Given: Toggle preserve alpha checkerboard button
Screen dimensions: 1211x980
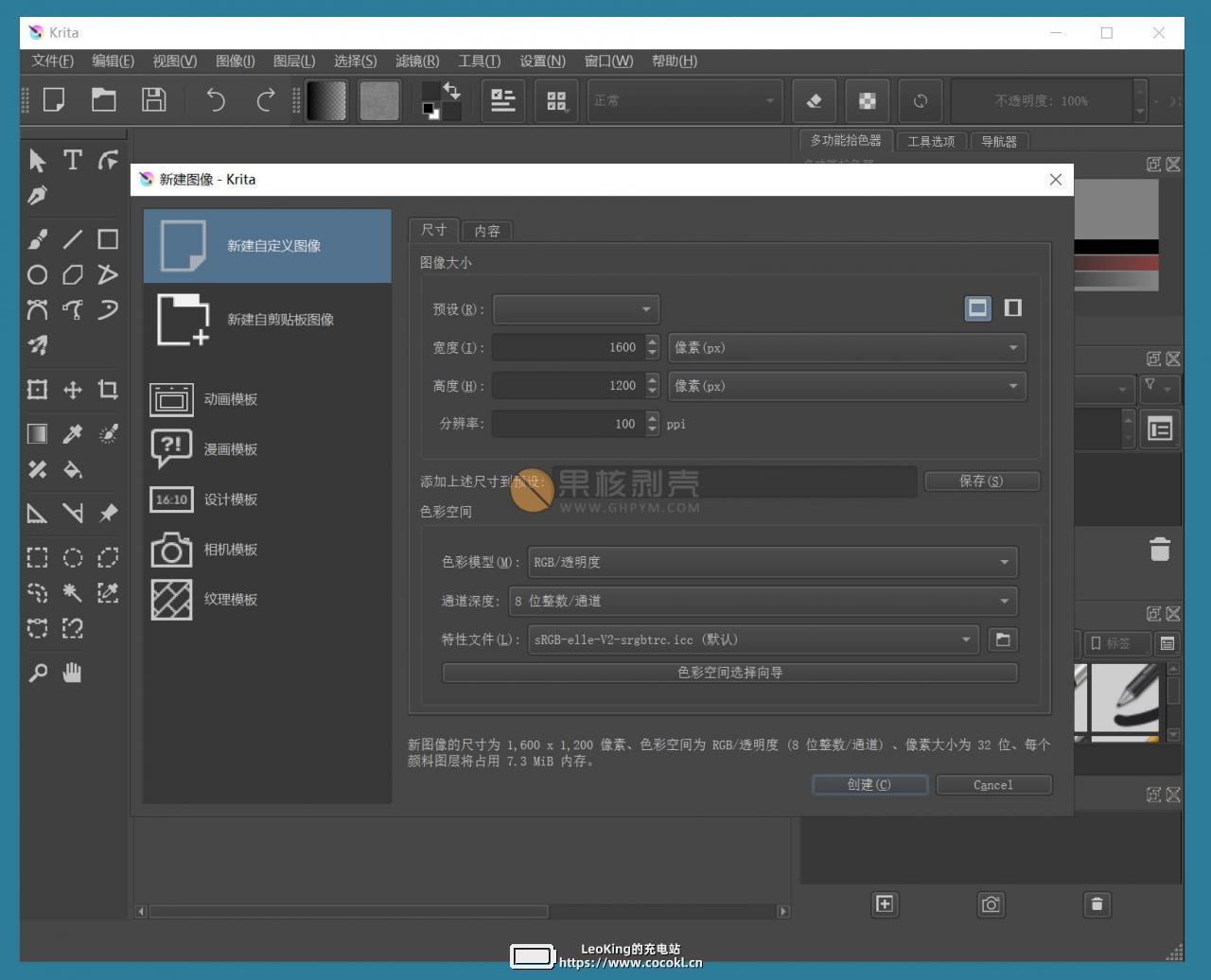Looking at the screenshot, I should tap(867, 100).
